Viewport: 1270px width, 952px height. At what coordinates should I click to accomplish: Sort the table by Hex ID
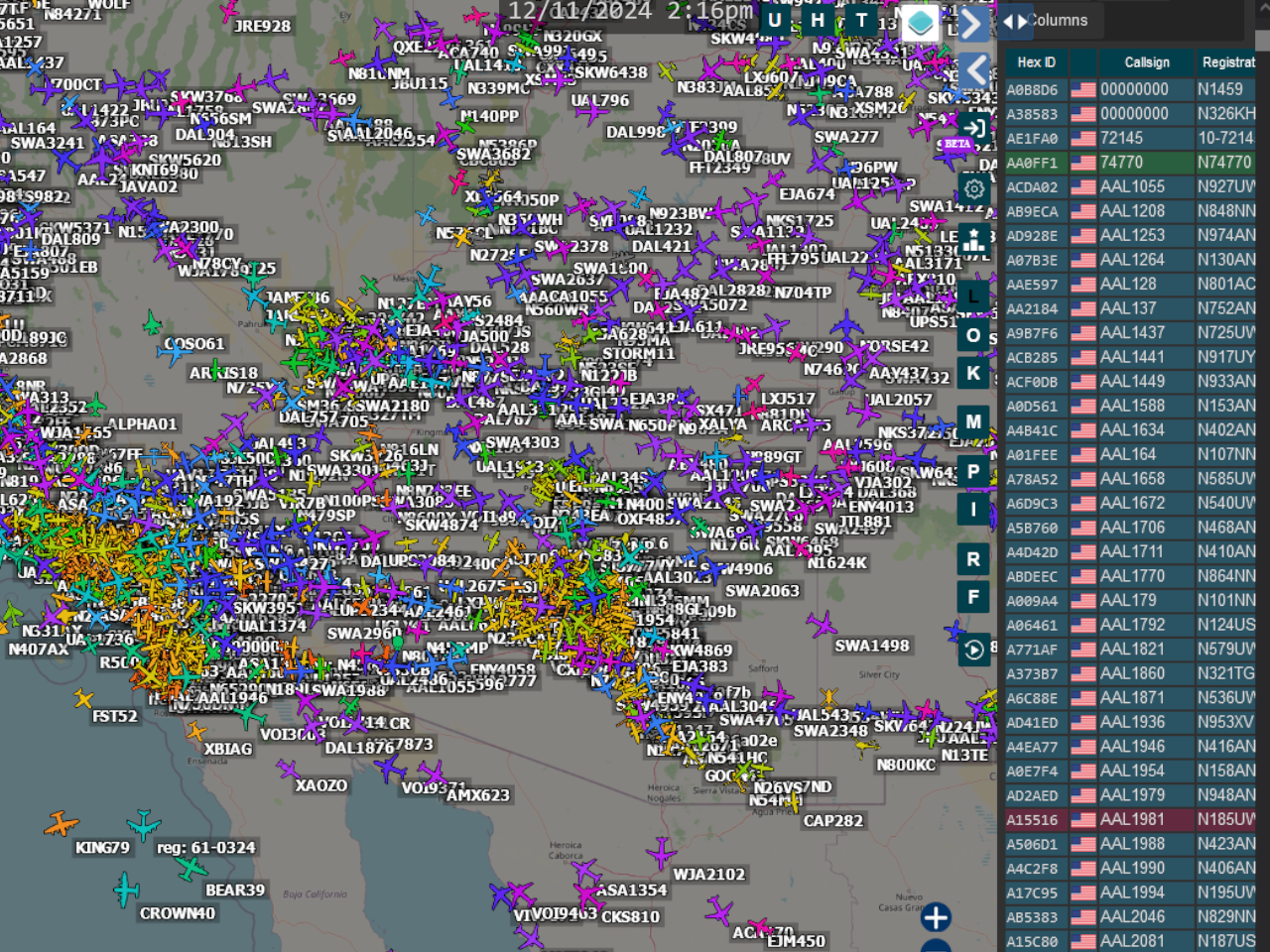pyautogui.click(x=1036, y=62)
